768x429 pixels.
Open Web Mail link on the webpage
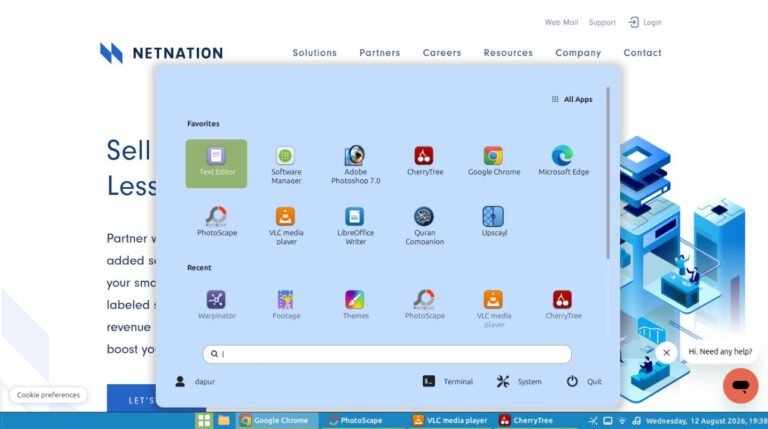pyautogui.click(x=561, y=23)
